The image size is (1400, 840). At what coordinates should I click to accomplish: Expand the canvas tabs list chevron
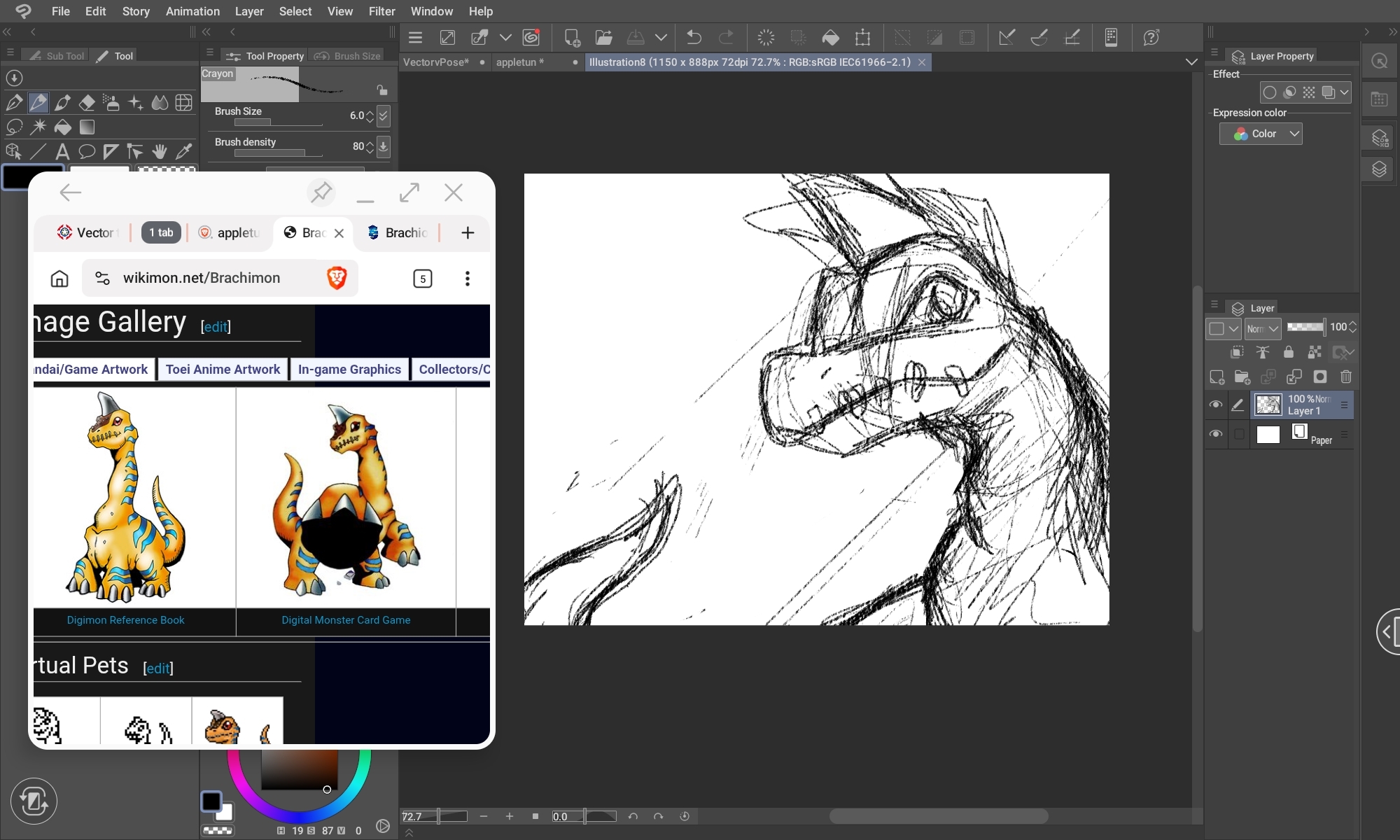1191,62
